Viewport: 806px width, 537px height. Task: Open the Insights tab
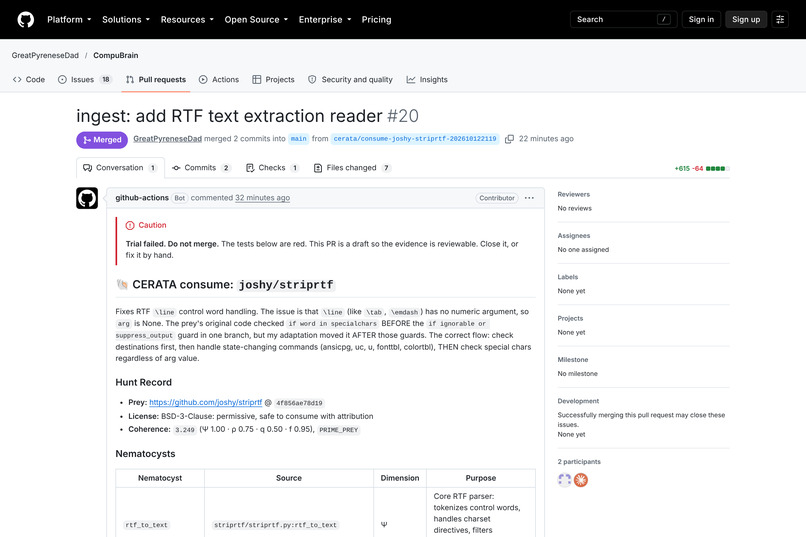[427, 80]
